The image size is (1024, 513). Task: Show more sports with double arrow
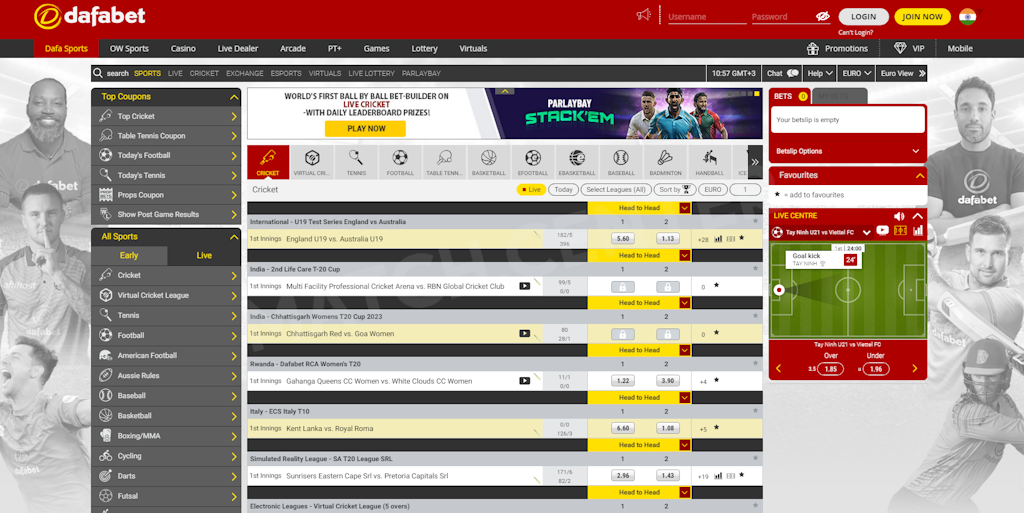pos(755,162)
